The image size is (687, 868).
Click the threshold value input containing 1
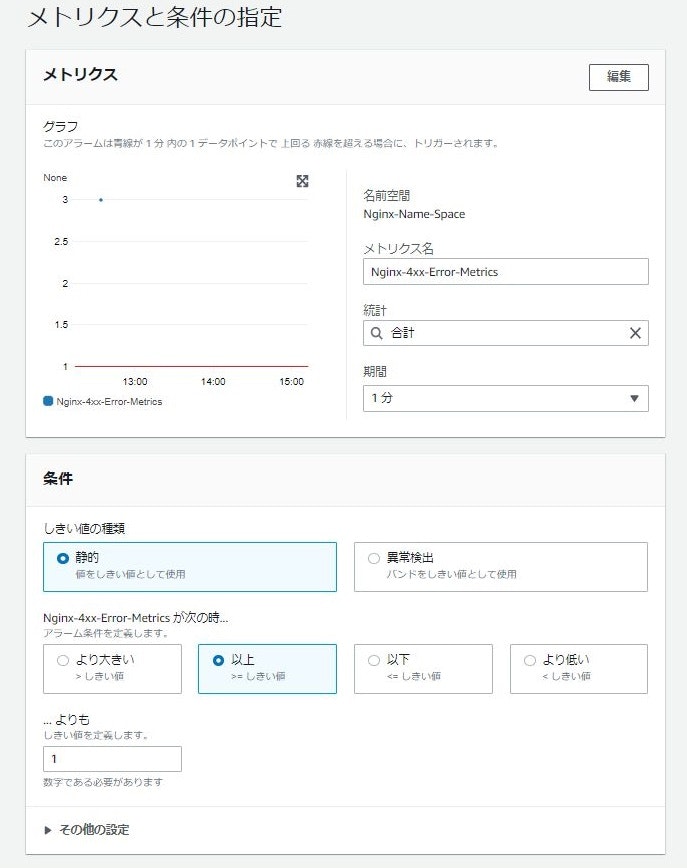click(x=112, y=759)
